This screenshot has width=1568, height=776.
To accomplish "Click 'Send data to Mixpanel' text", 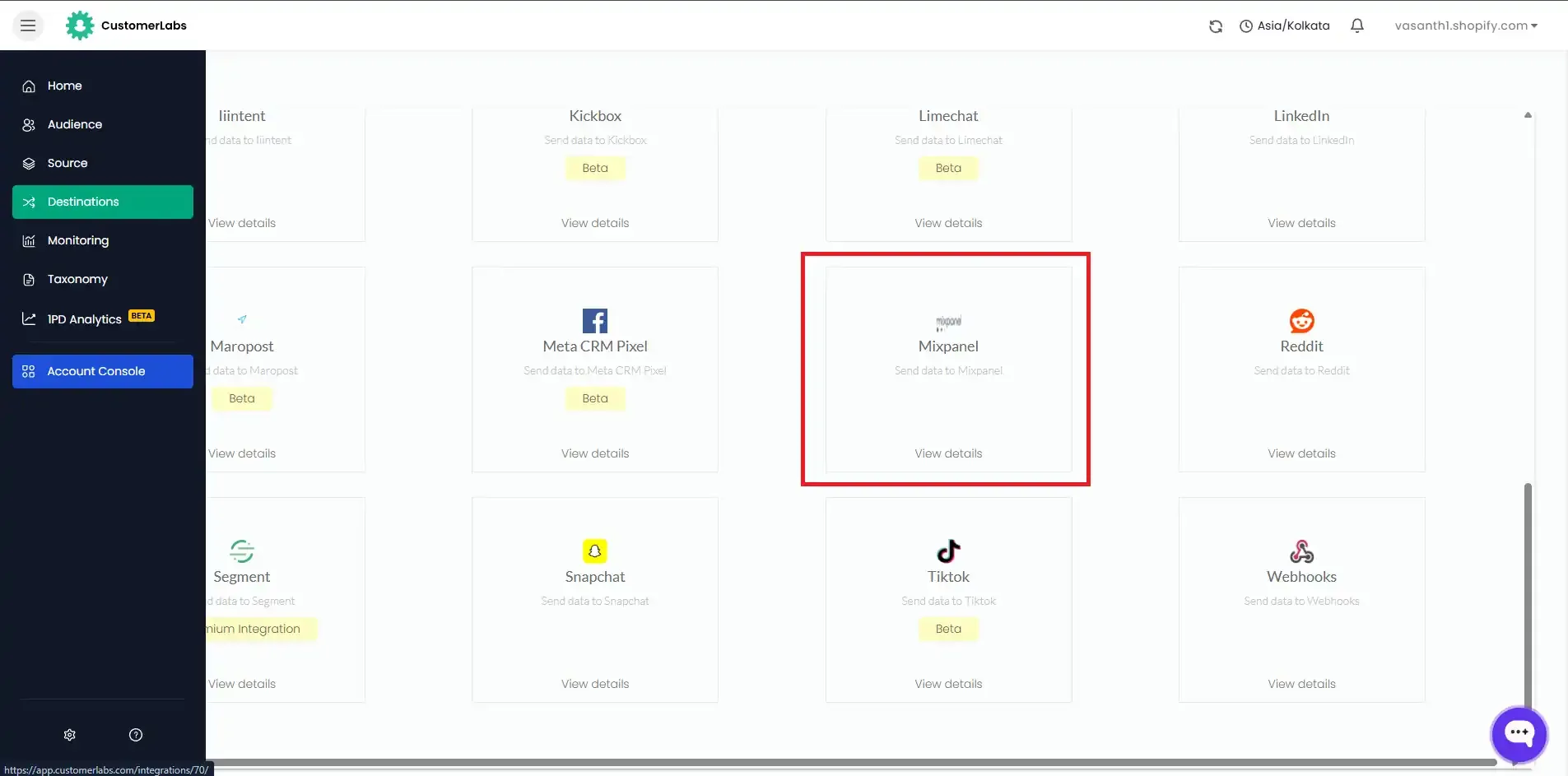I will coord(948,371).
